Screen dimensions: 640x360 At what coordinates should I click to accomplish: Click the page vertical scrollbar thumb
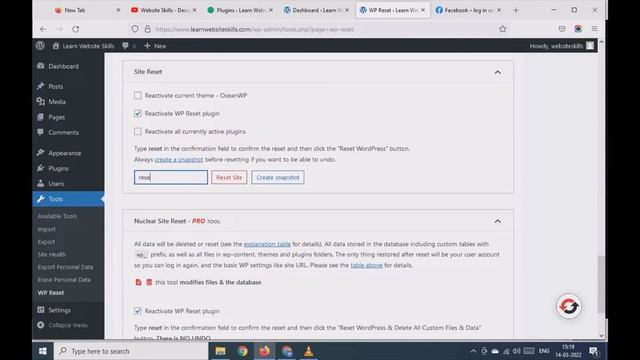pos(601,284)
